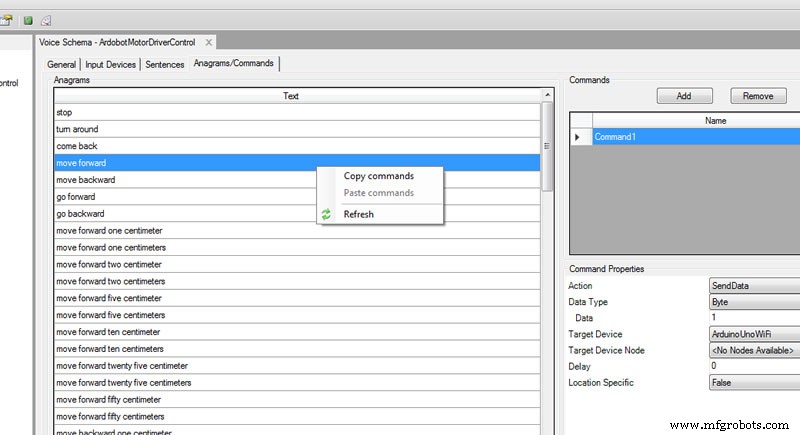Screen dimensions: 800x435
Task: Click the green Refresh icon in context menu
Action: point(326,214)
